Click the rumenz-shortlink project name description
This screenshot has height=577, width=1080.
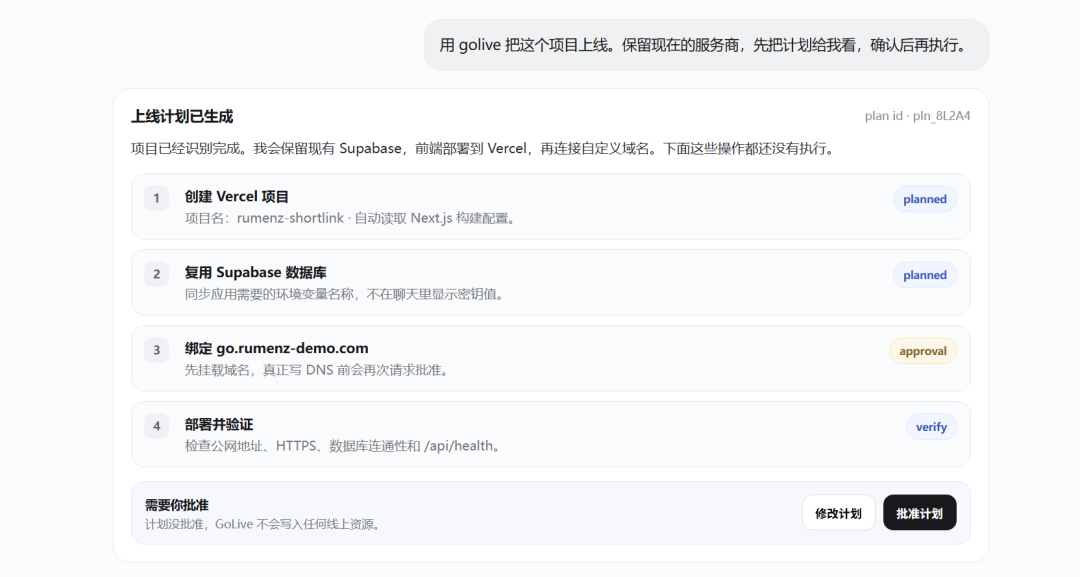(351, 218)
